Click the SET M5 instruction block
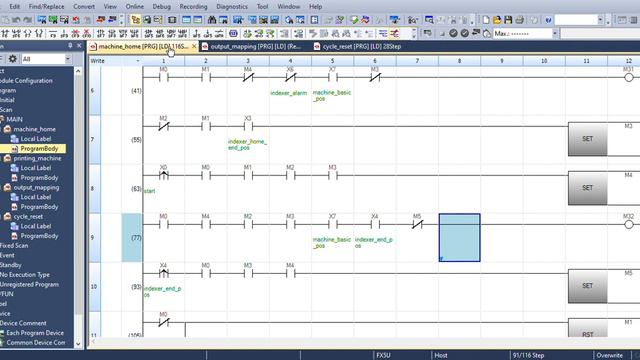 [588, 286]
